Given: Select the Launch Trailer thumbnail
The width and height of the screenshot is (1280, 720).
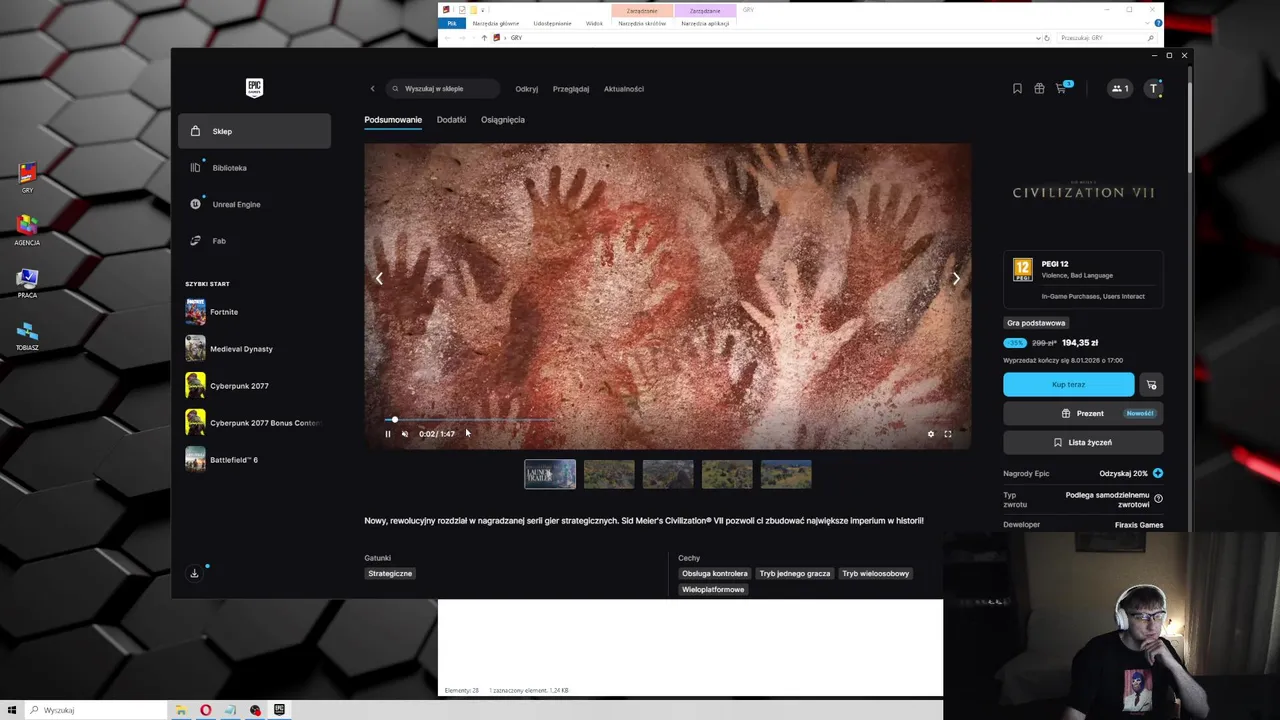Looking at the screenshot, I should pos(550,474).
